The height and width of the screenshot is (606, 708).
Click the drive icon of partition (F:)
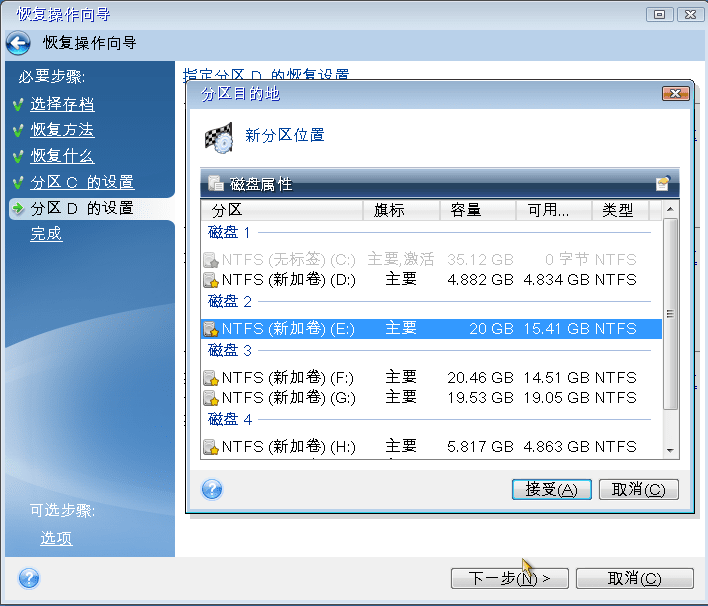(x=210, y=378)
